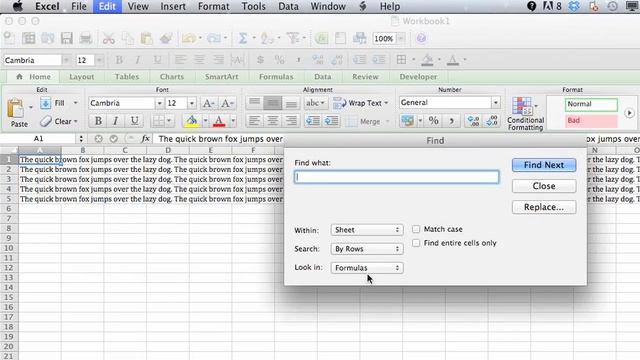Click the decrease indent icon

pos(313,121)
